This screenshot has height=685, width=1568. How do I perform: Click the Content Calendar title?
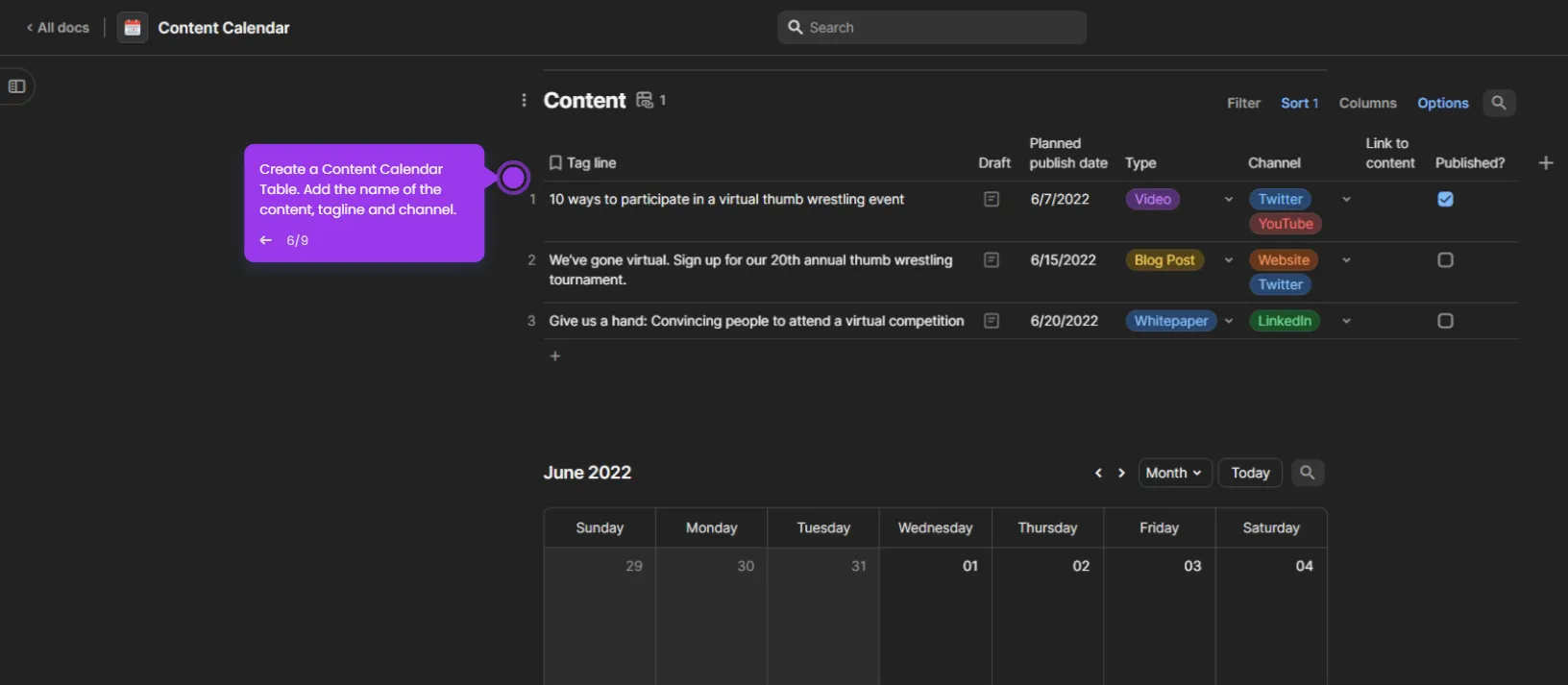pyautogui.click(x=224, y=28)
